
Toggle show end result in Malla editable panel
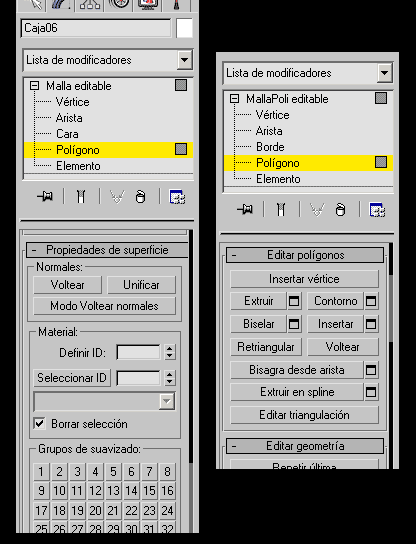81,197
